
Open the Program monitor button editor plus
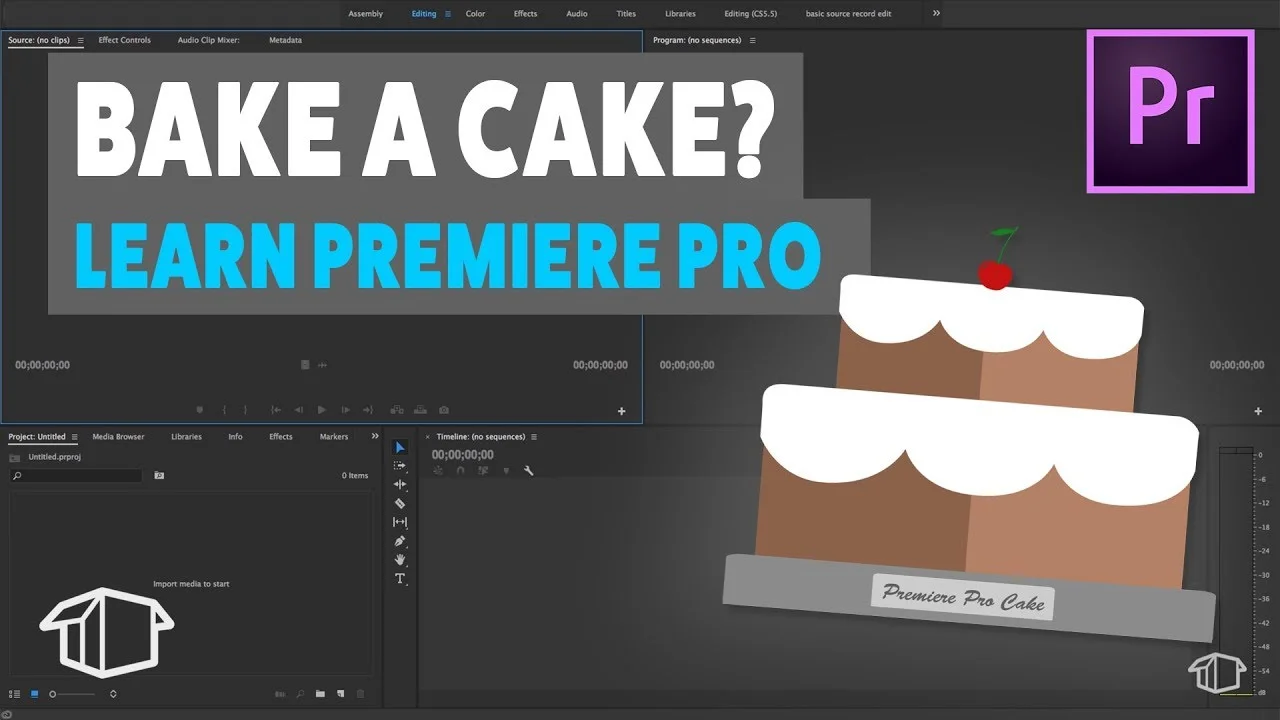(x=1258, y=411)
